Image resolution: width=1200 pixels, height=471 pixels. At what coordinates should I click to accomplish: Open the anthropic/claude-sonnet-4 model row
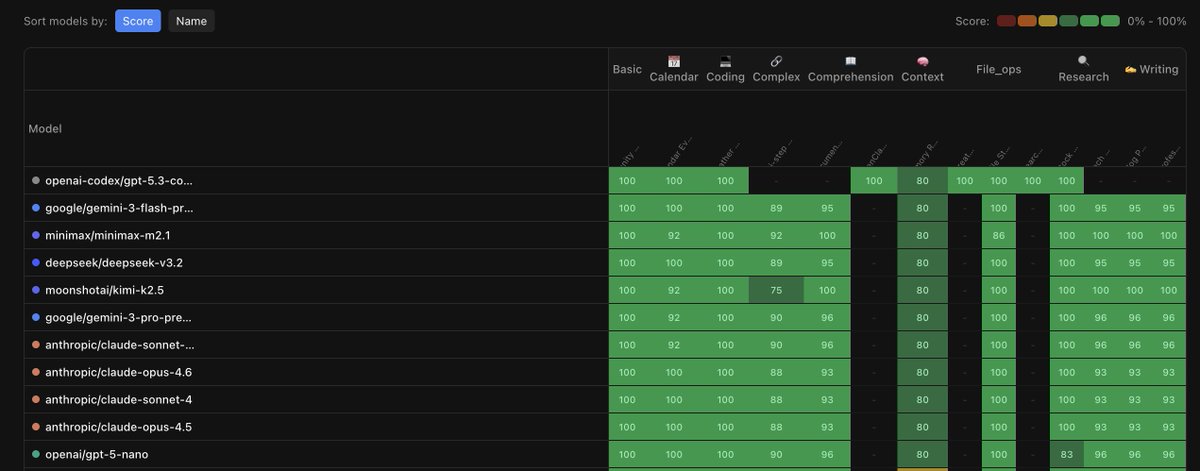tap(316, 399)
